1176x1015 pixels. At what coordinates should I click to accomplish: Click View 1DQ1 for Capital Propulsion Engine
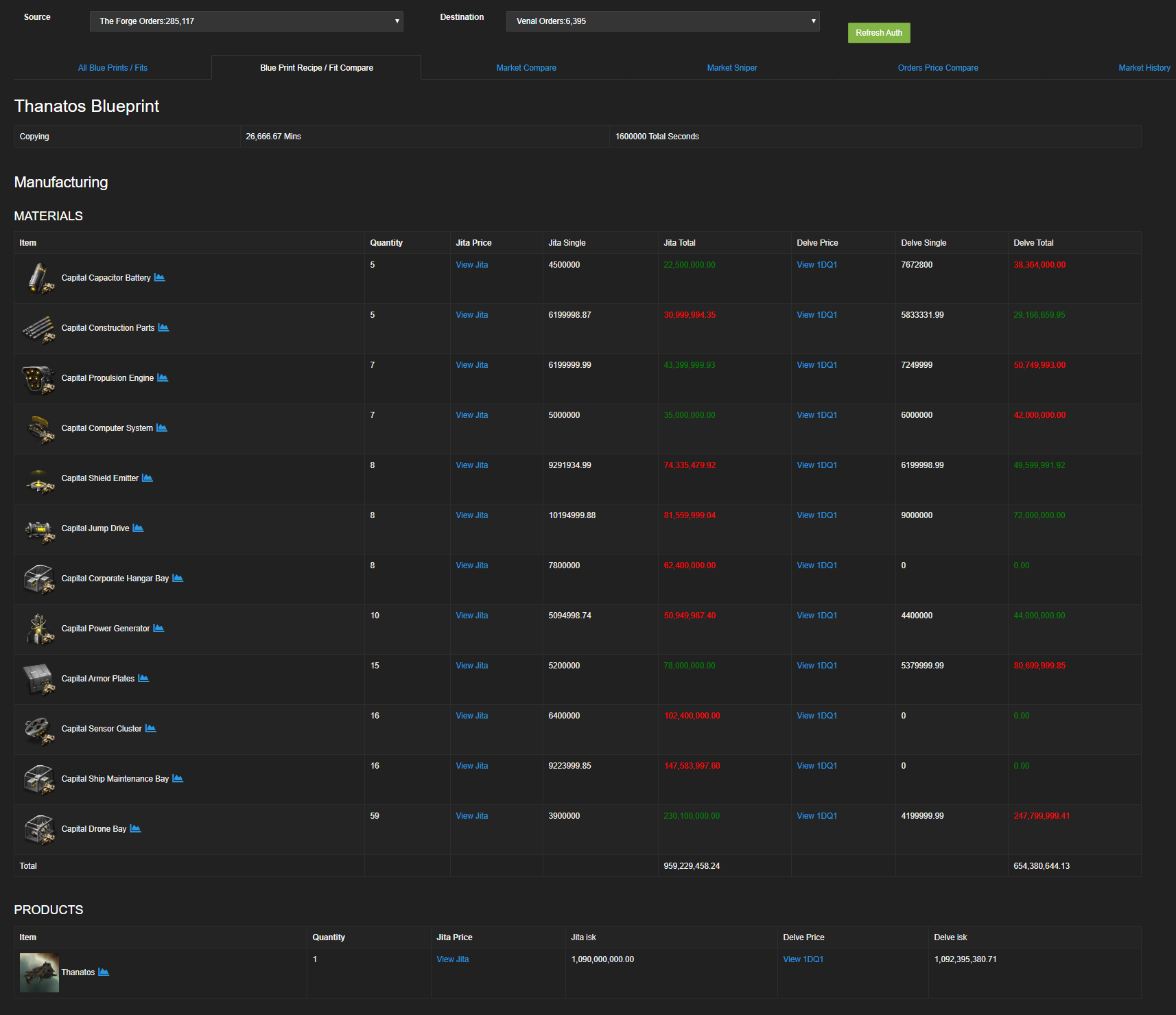[816, 365]
